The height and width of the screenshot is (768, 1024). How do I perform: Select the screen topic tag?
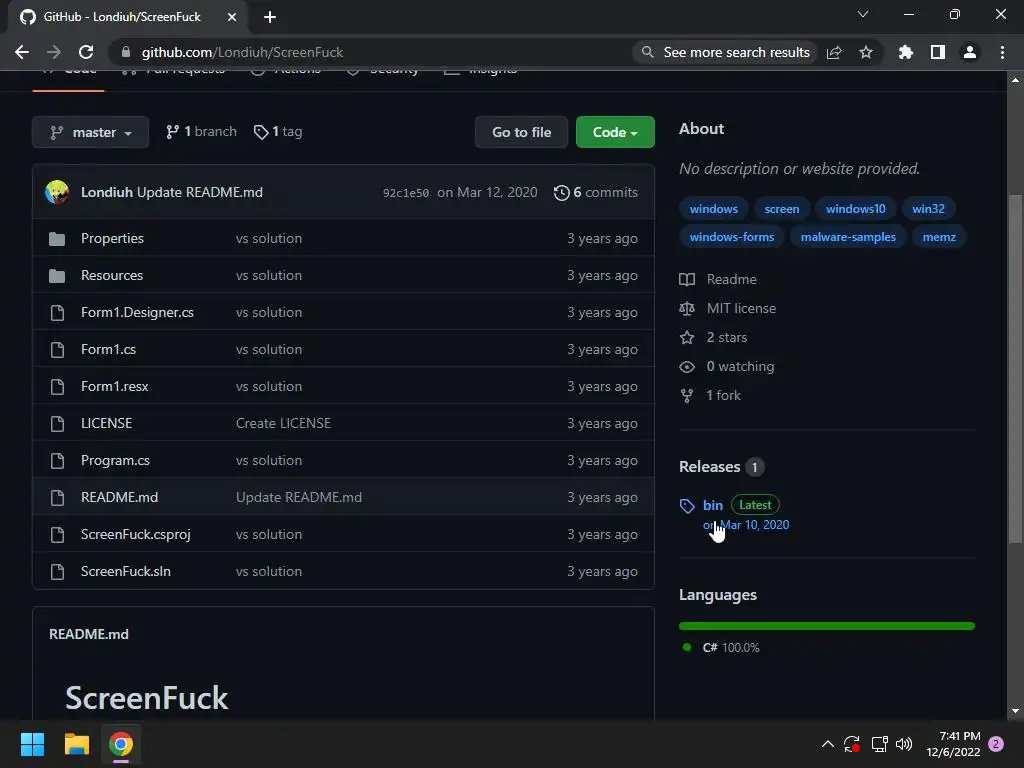[x=782, y=209]
